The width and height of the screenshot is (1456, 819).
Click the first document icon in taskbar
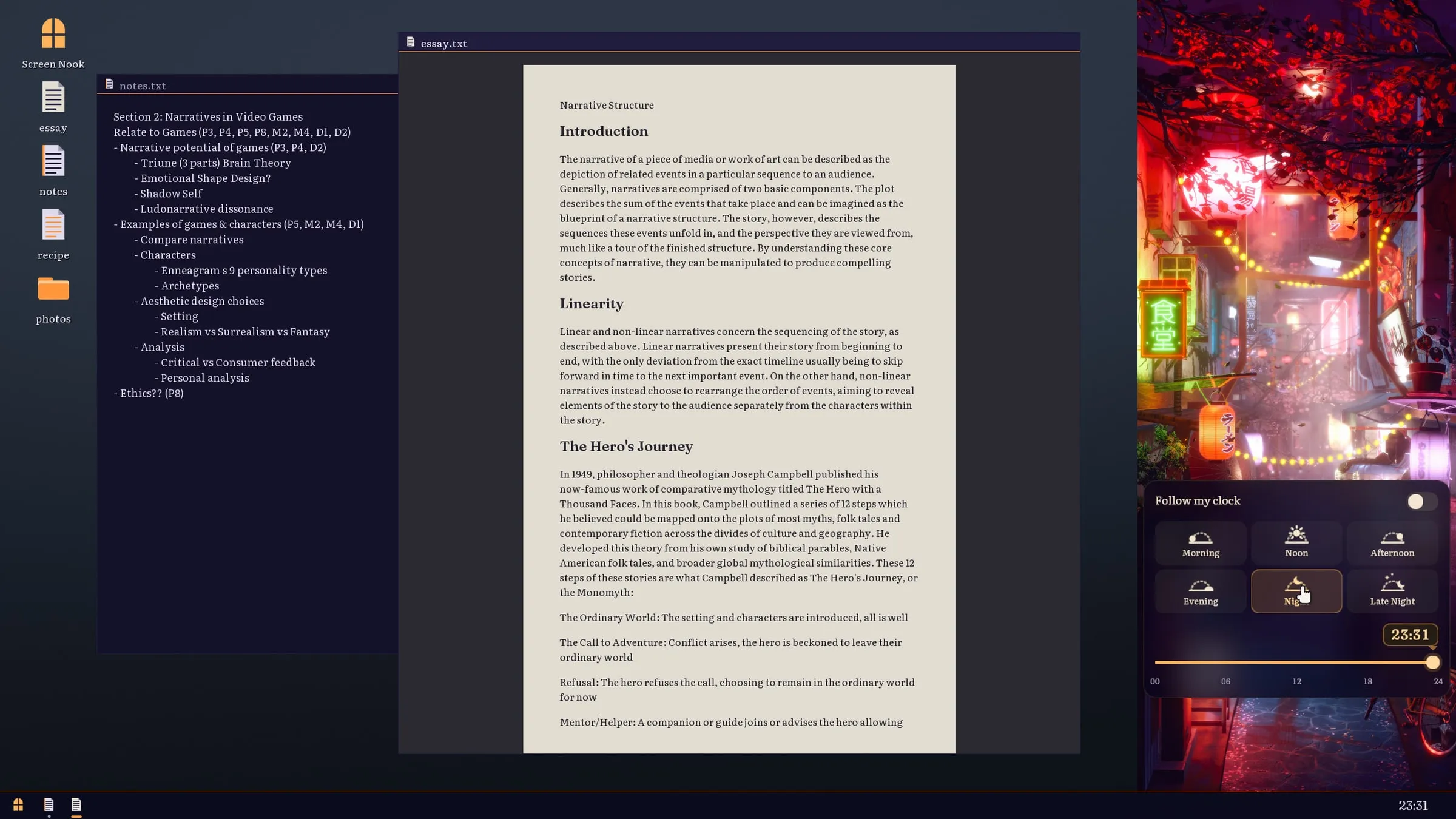pos(49,804)
